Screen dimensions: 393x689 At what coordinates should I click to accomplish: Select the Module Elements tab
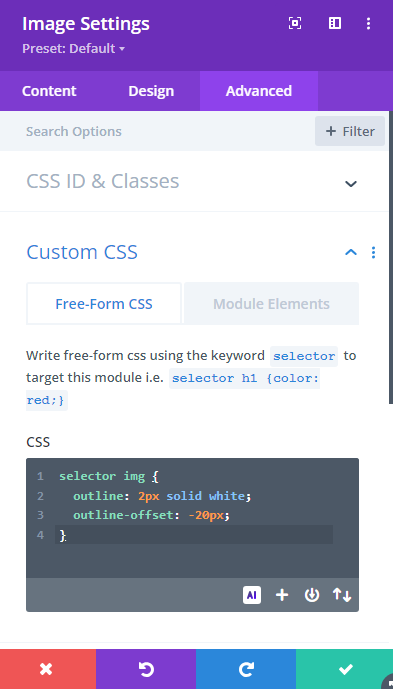tap(271, 304)
